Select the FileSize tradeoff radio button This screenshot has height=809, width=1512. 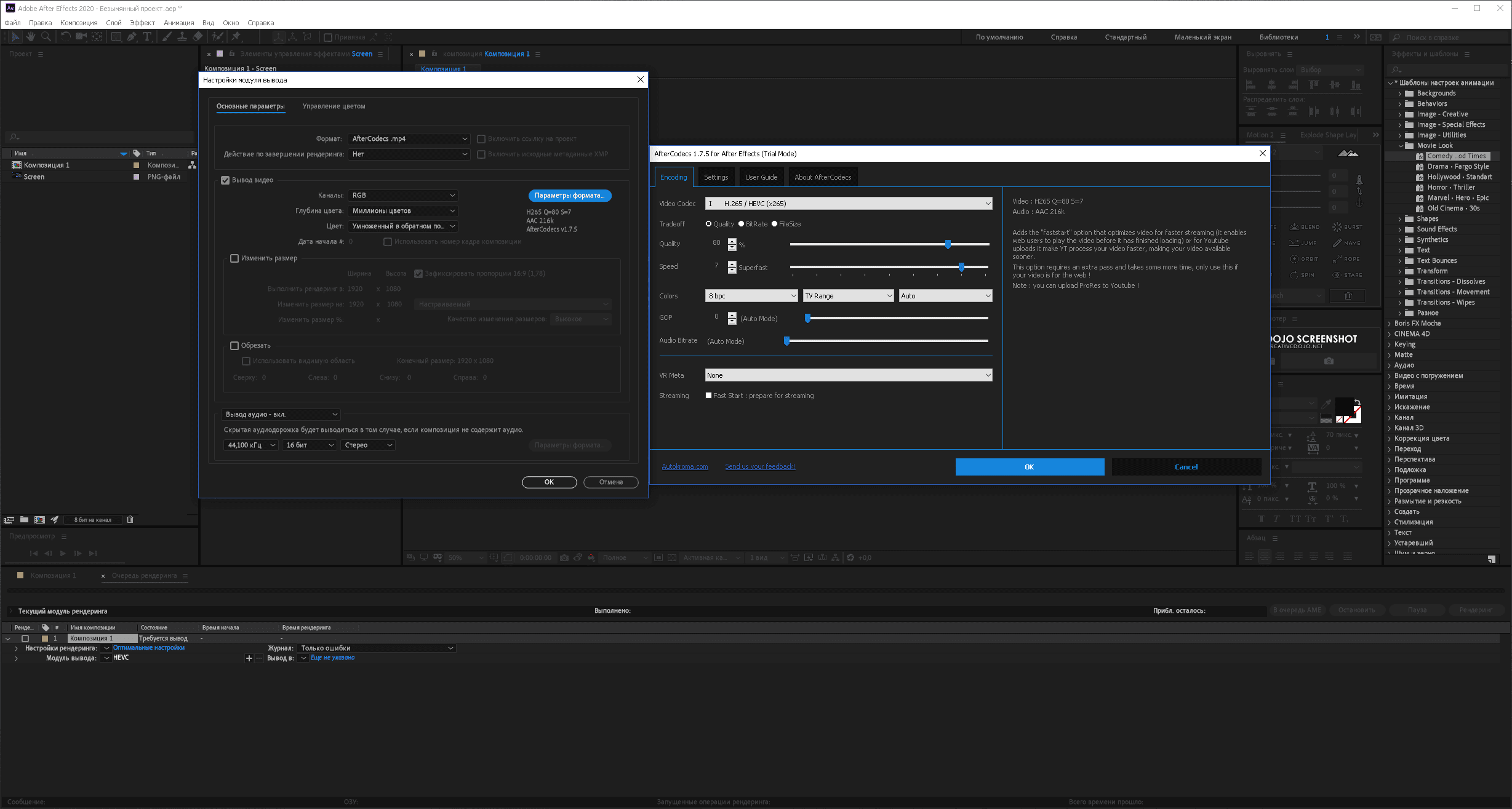(x=774, y=224)
